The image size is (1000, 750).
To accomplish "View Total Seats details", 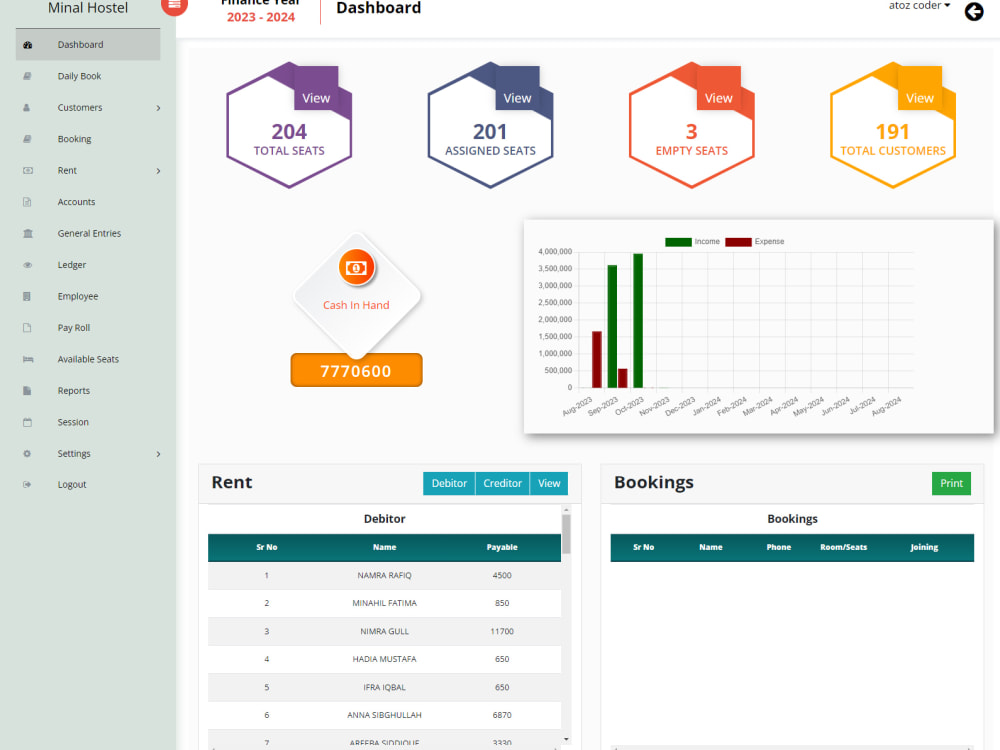I will click(316, 98).
